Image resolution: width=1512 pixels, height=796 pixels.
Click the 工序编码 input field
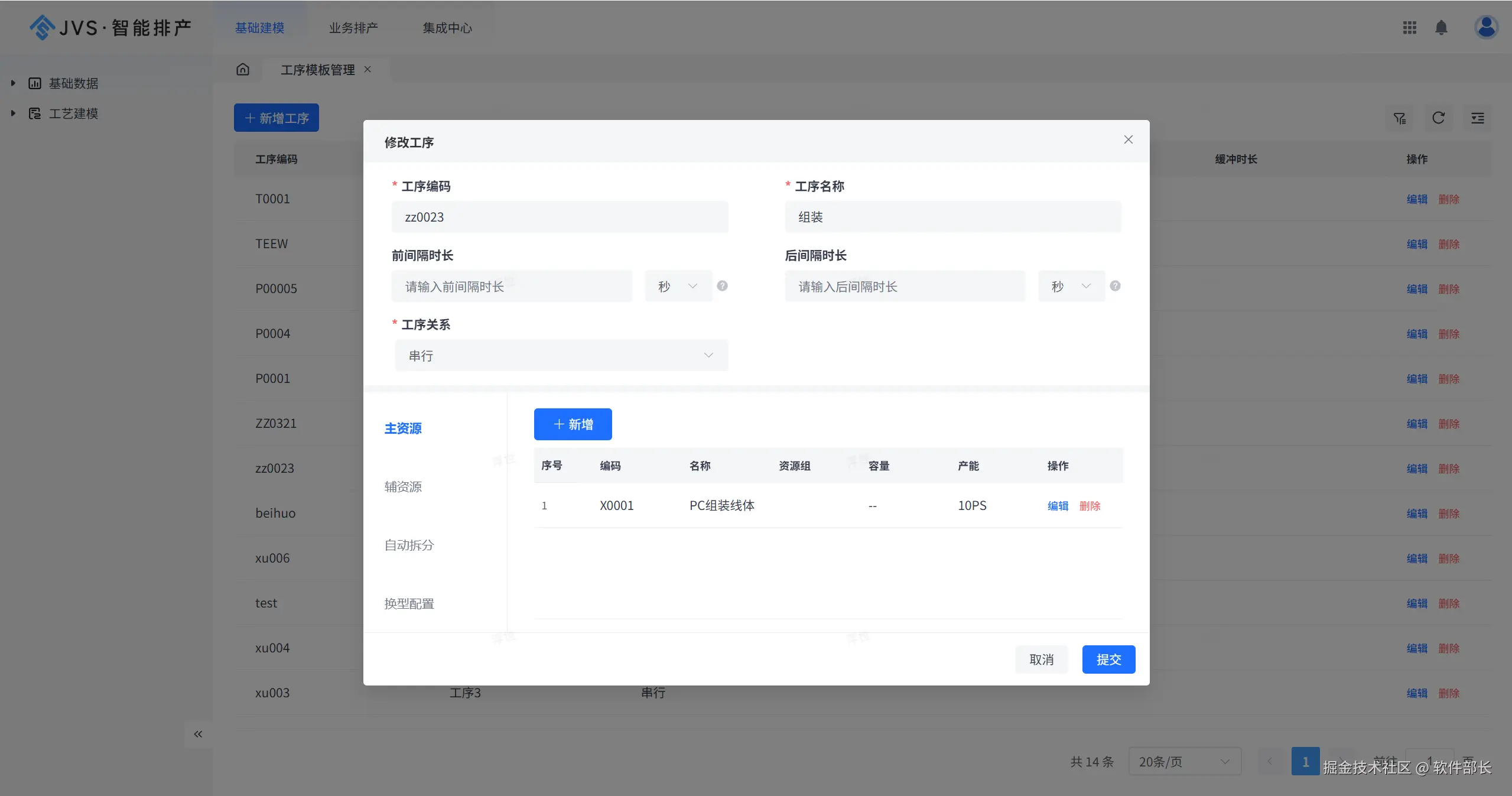pyautogui.click(x=560, y=217)
